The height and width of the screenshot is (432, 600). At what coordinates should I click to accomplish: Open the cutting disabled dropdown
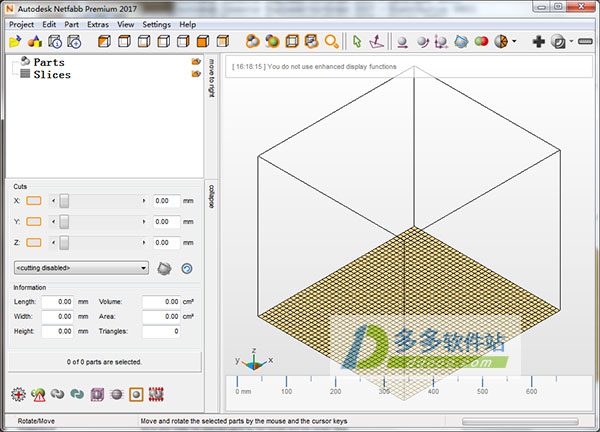pyautogui.click(x=82, y=268)
